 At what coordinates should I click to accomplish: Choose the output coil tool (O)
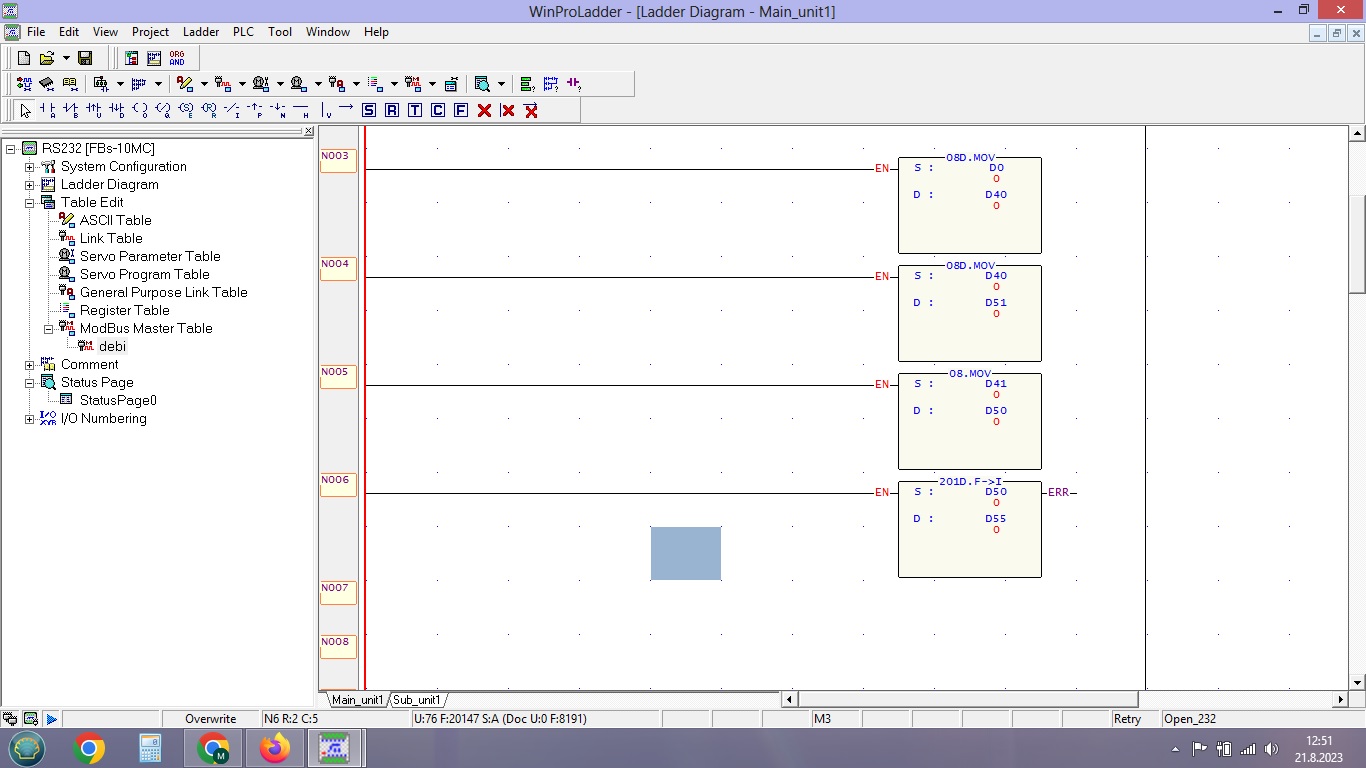pyautogui.click(x=139, y=110)
